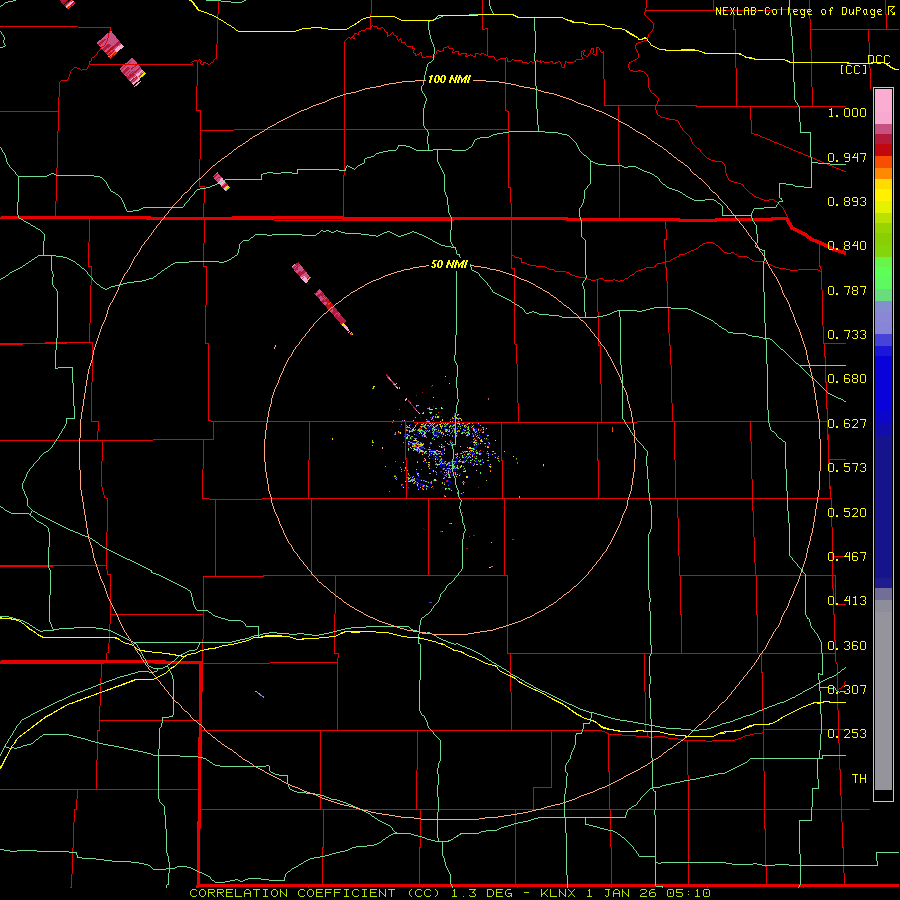900x900 pixels.
Task: Select the 1.000 value on the color scale
Action: pos(847,112)
